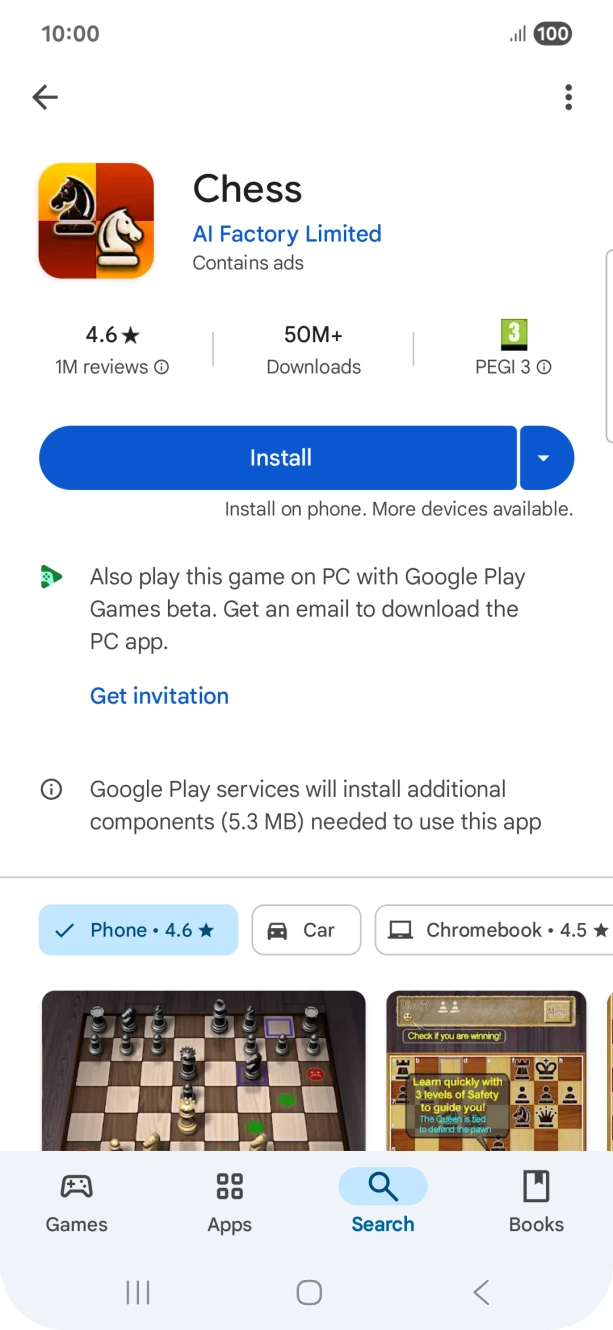Tap the Install button
The height and width of the screenshot is (1330, 613).
pyautogui.click(x=279, y=457)
